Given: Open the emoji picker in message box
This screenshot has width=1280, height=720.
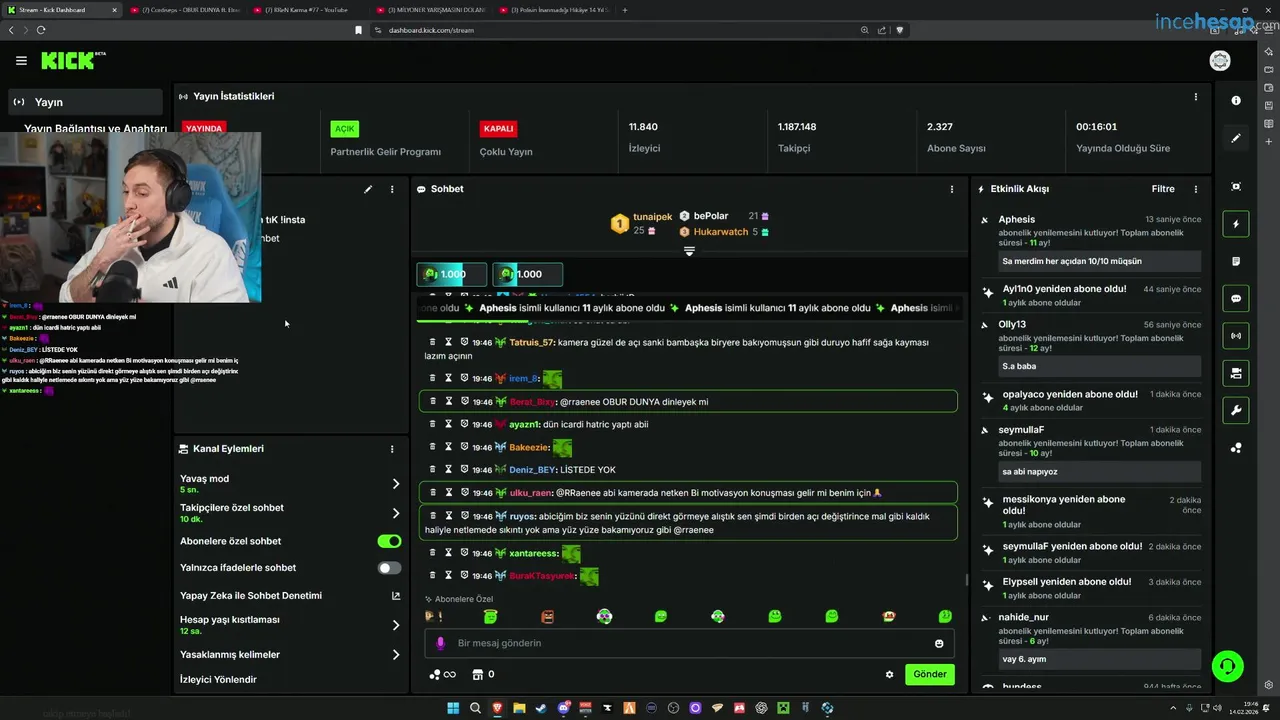Looking at the screenshot, I should point(939,643).
